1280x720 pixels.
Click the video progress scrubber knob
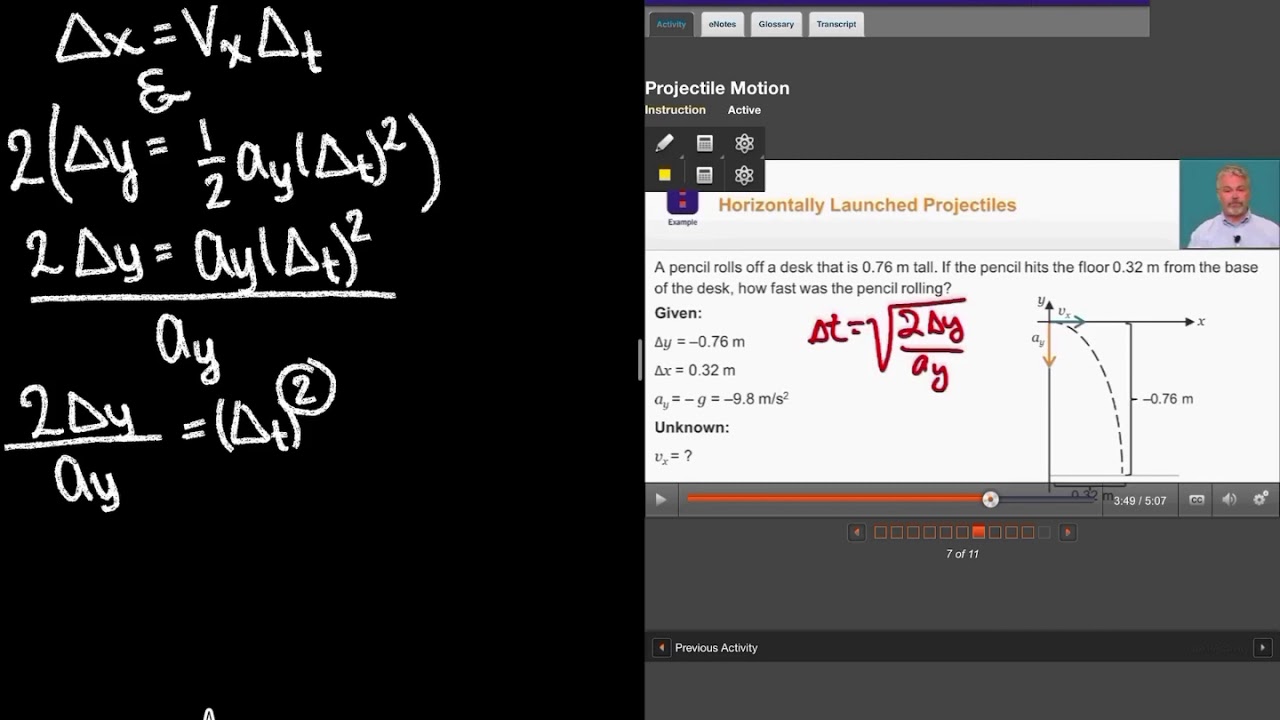(990, 499)
